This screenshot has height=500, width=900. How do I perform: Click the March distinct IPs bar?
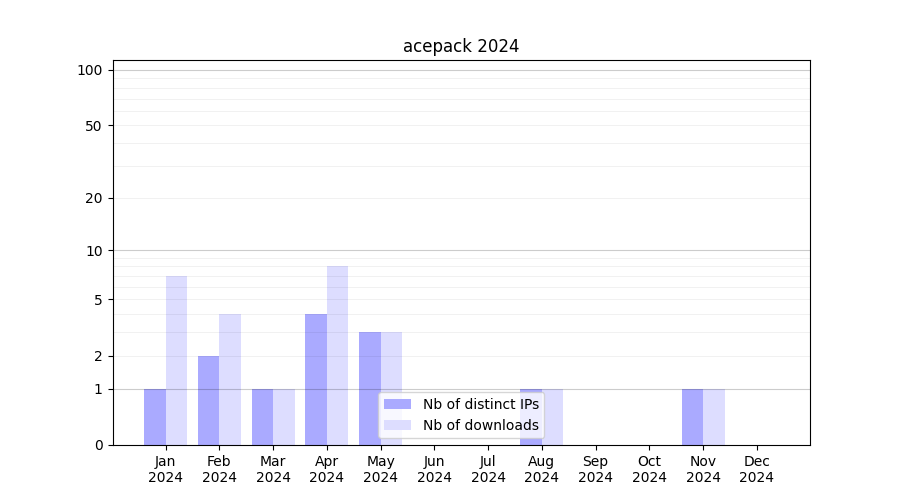[x=262, y=417]
